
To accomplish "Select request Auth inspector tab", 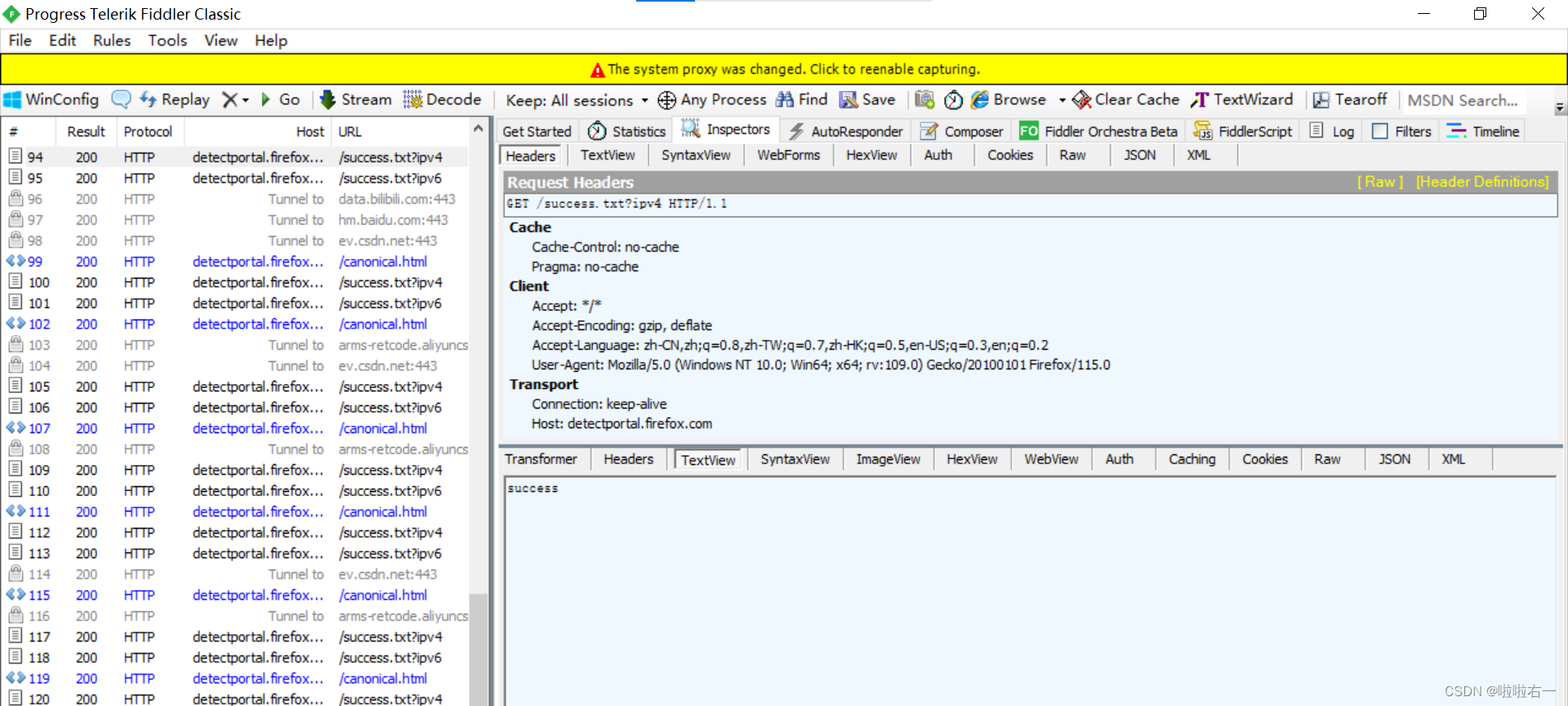I will pos(938,155).
